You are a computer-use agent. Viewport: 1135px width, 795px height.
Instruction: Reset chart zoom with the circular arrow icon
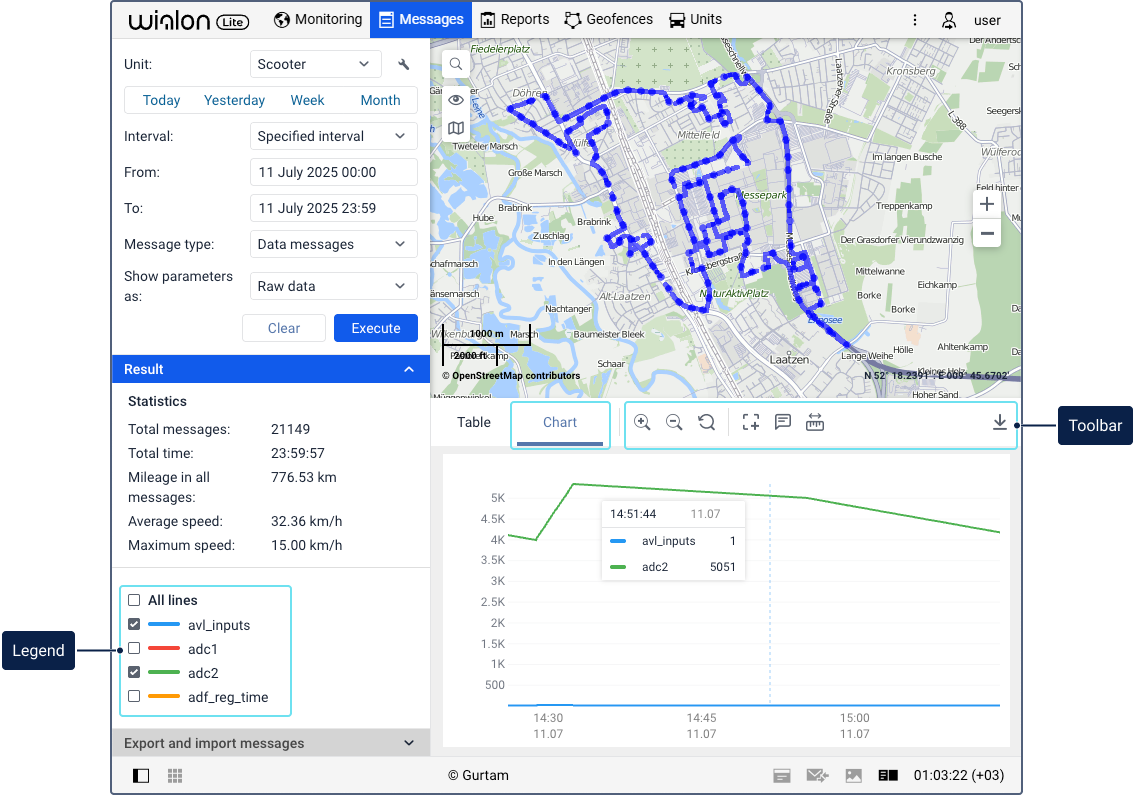(706, 422)
